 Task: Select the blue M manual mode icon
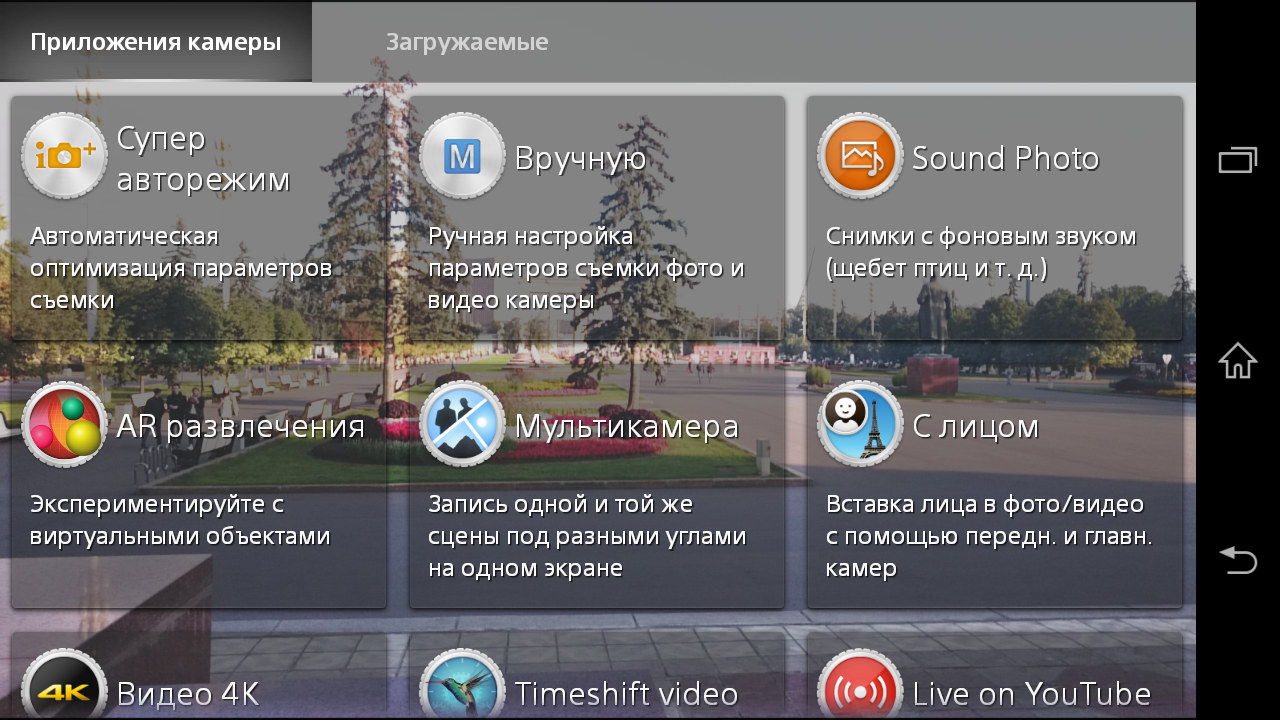point(462,156)
